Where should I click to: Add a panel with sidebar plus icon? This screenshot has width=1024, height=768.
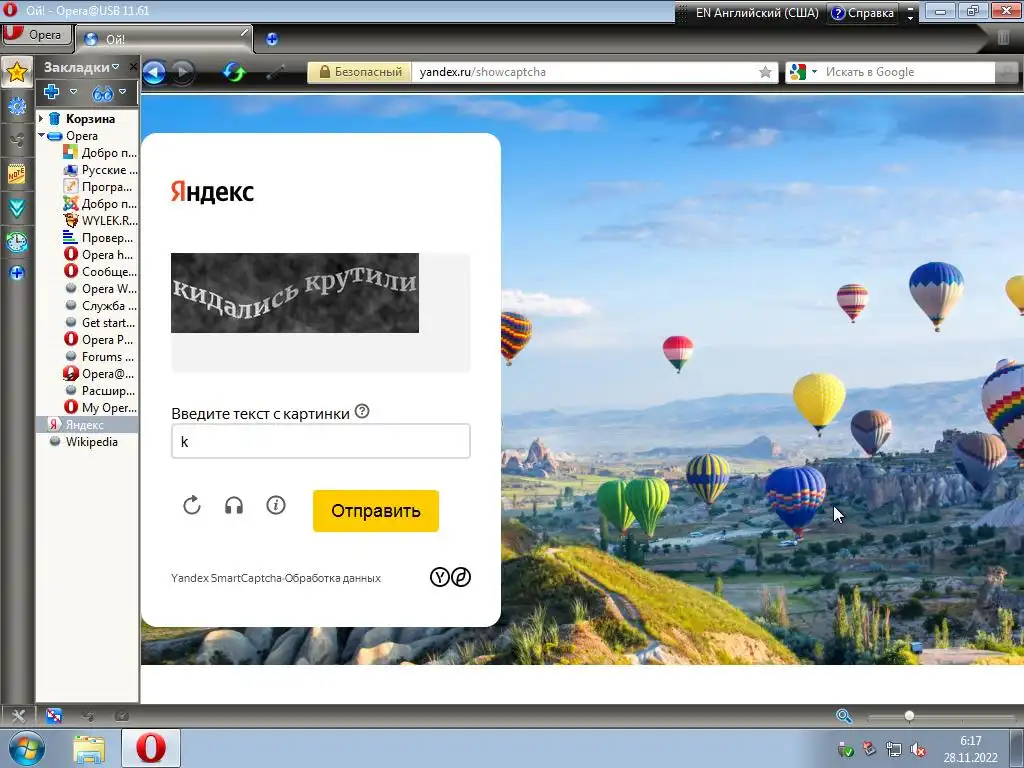click(17, 272)
